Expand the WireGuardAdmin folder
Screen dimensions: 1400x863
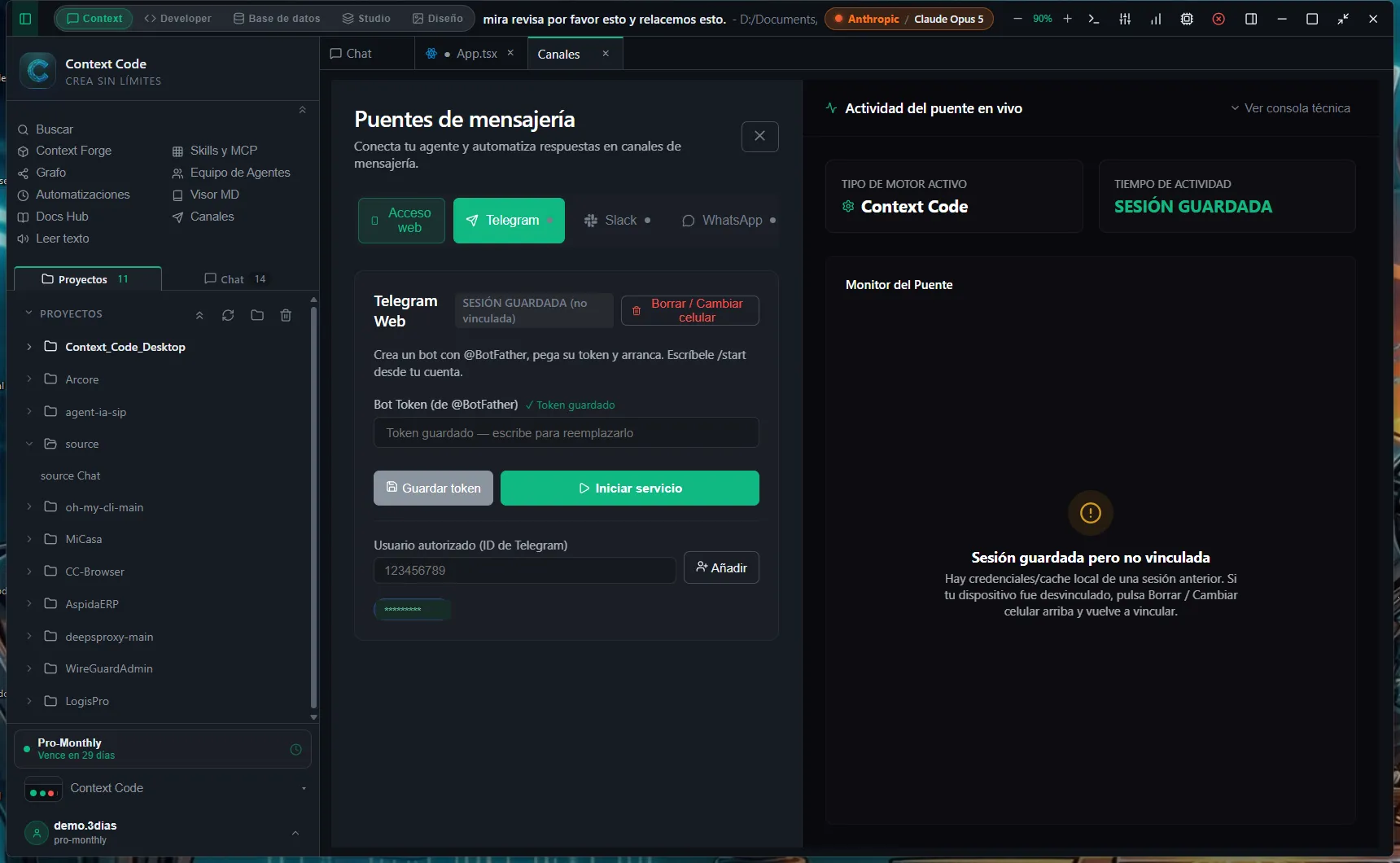pos(28,668)
